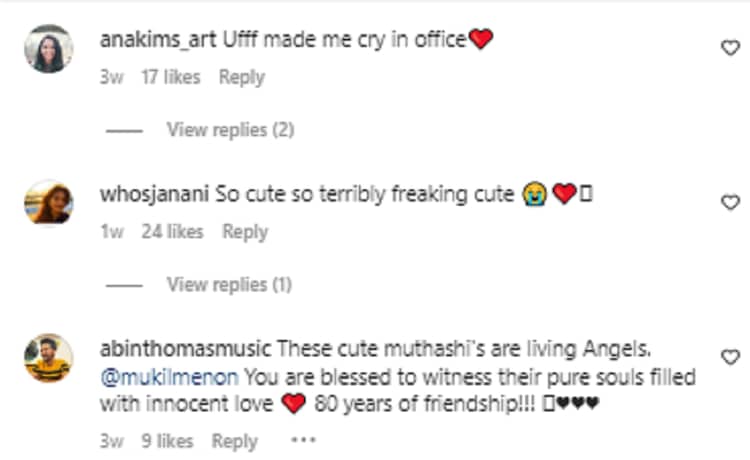Open more options on abinthomasmusic comment

(301, 440)
